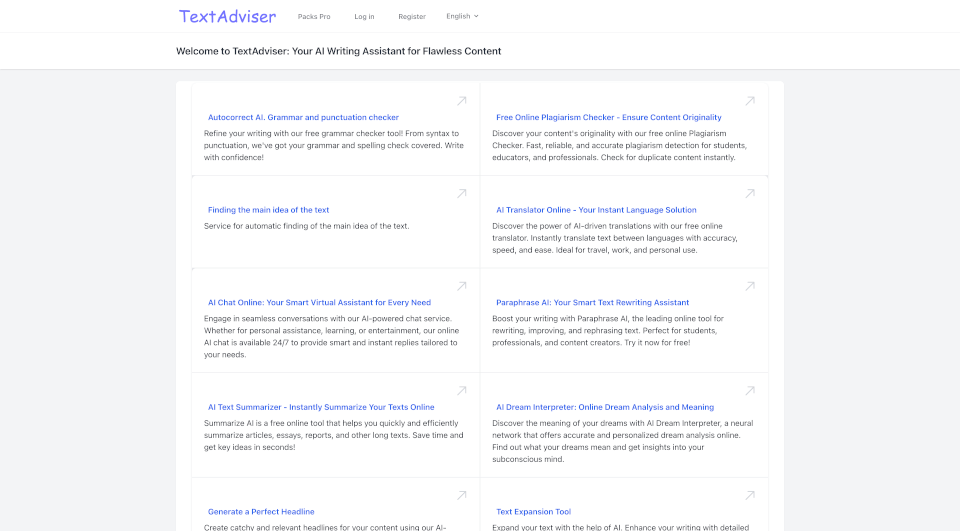Click 'Discover the meaning of your dreams' text
Screen dimensions: 960x531
pyautogui.click(x=623, y=441)
